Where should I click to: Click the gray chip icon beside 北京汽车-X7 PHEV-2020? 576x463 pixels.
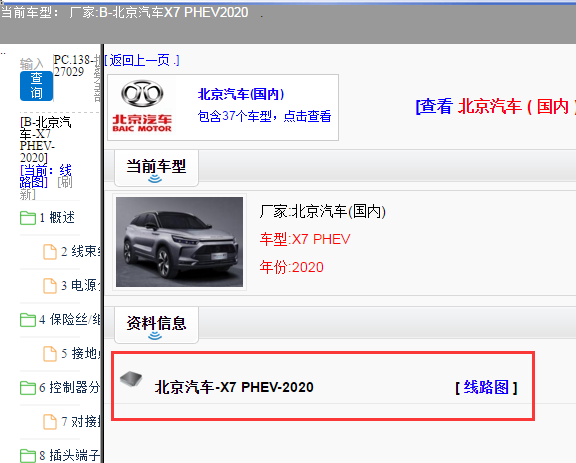click(131, 379)
